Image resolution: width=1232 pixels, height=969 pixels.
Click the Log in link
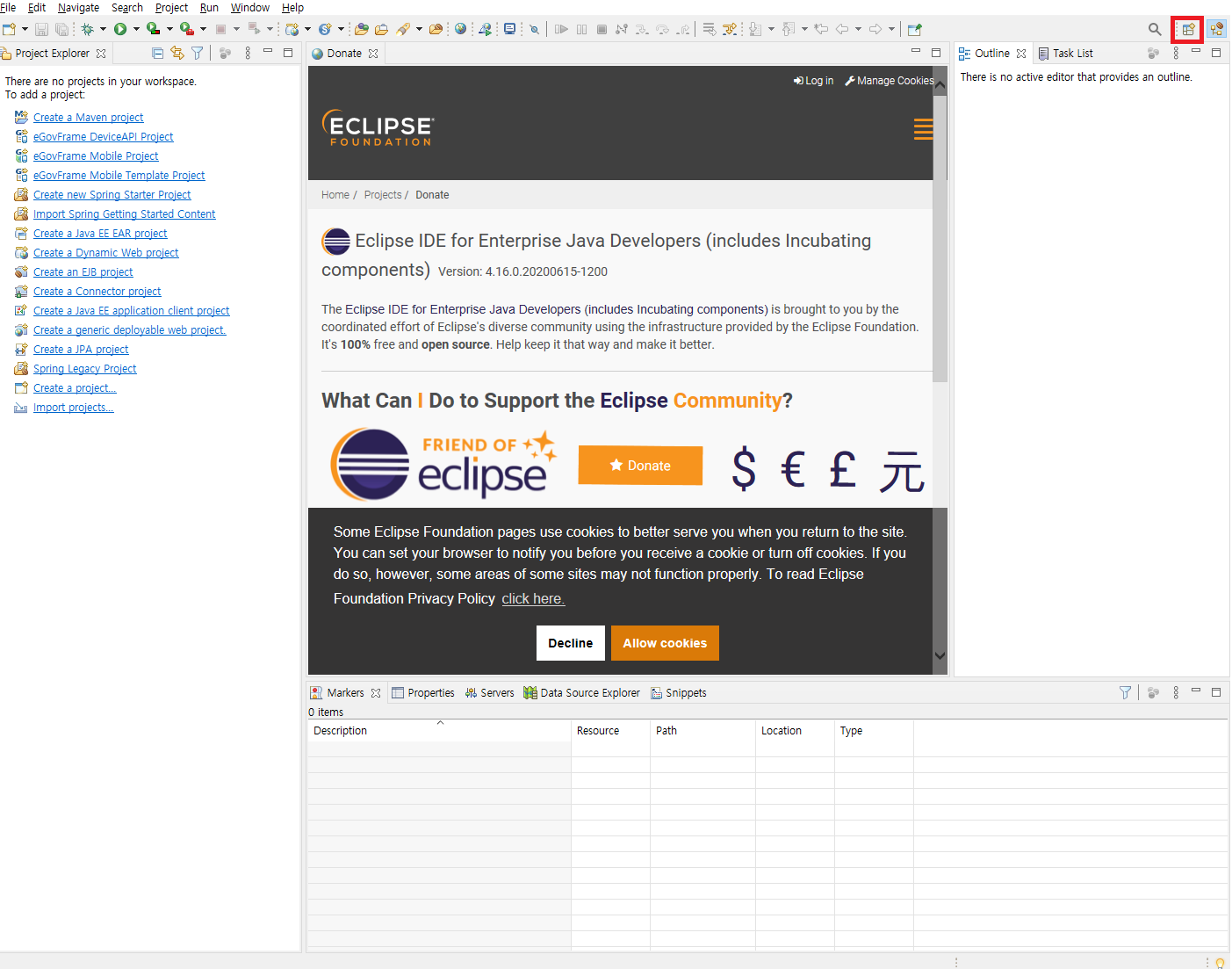[813, 80]
